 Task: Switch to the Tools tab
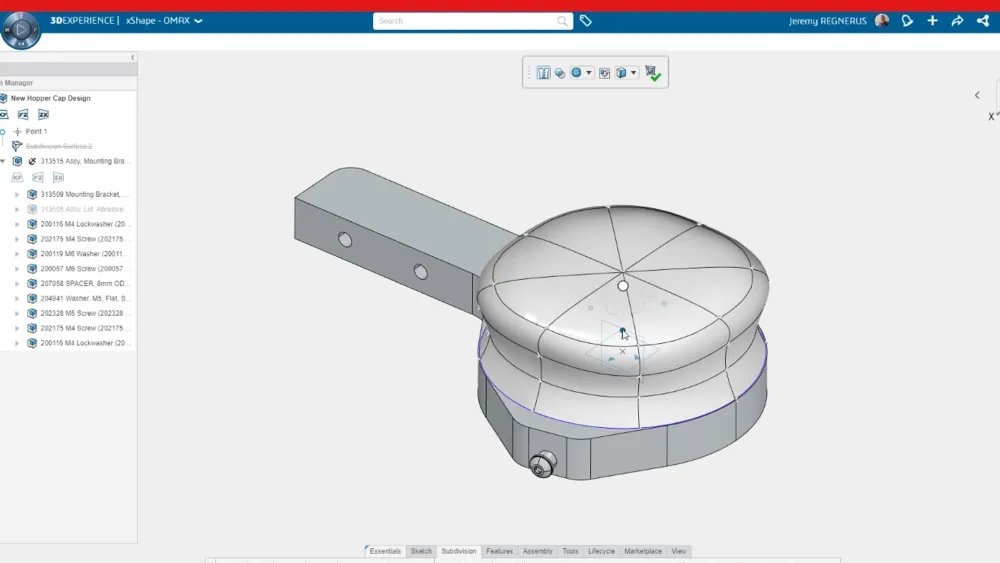click(570, 551)
